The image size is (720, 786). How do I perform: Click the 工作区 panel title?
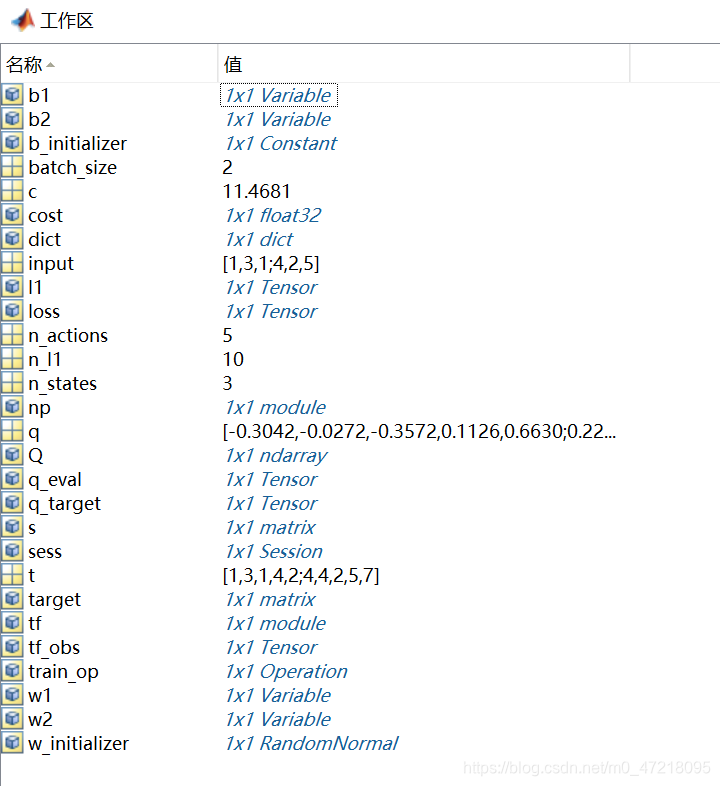(67, 21)
